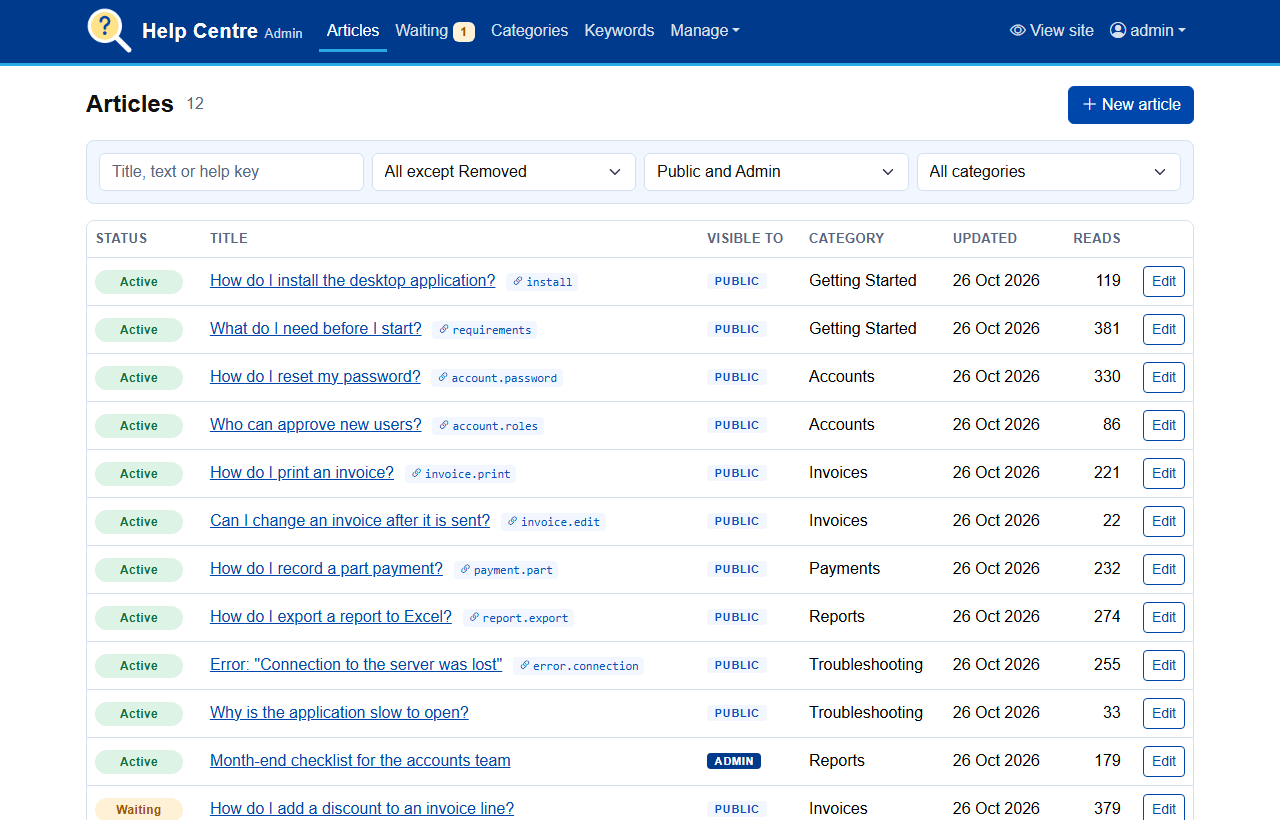The width and height of the screenshot is (1280, 820).
Task: Click the Waiting count badge showing 1
Action: (464, 32)
